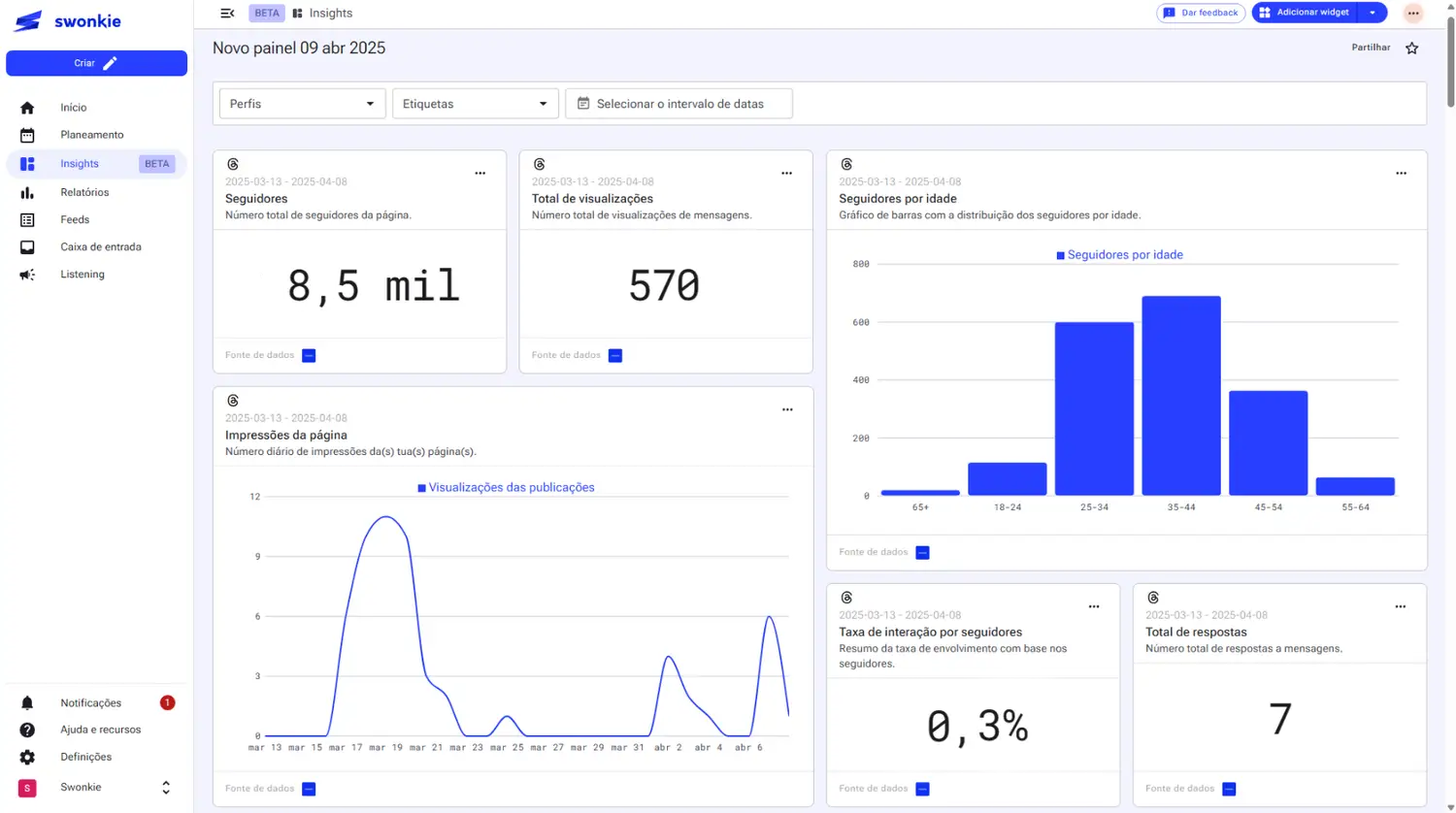This screenshot has height=813, width=1456.
Task: Expand the Perfis dropdown filter
Action: coord(302,104)
